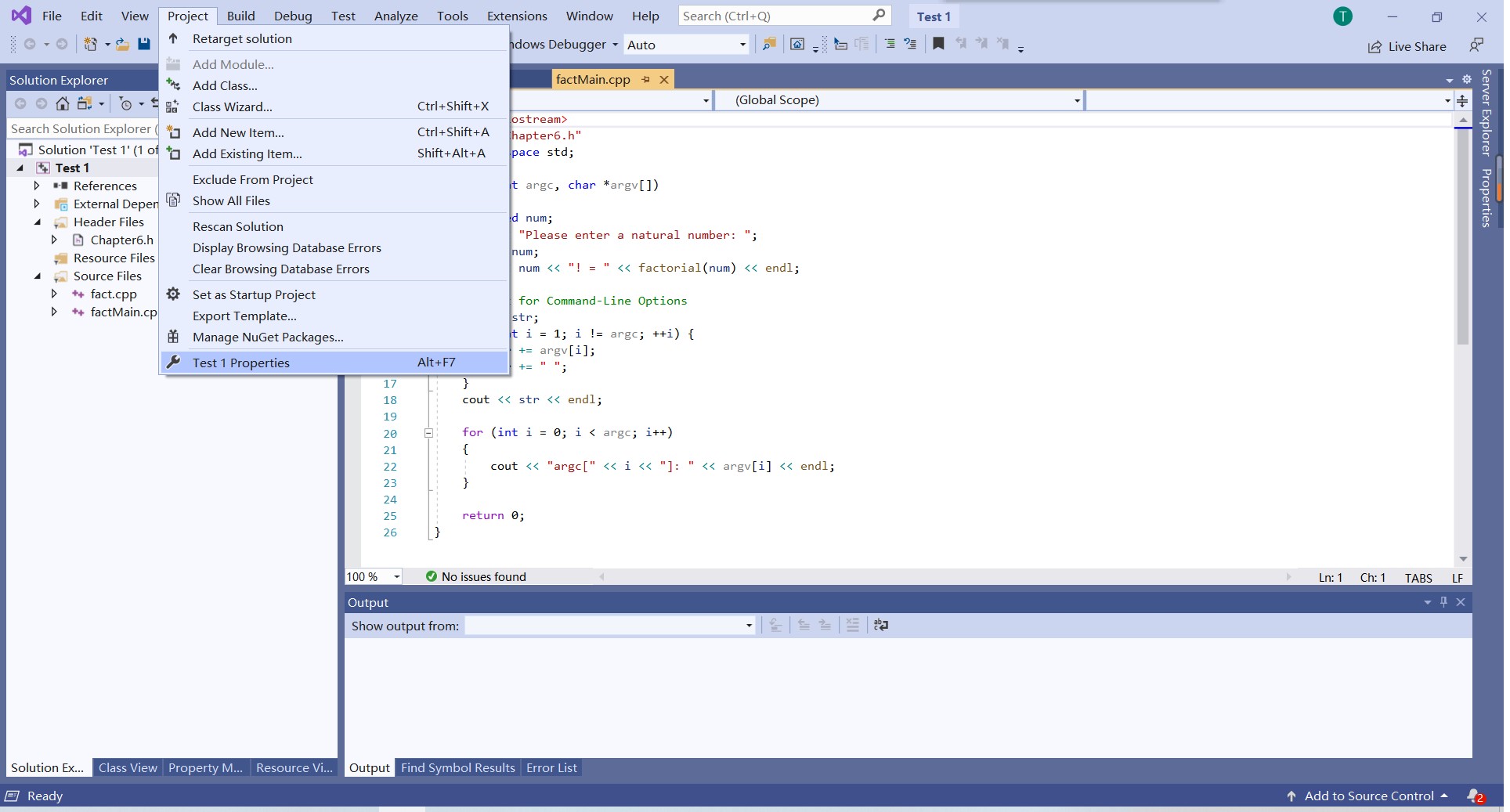Open the Global Scope dropdown above the editor
This screenshot has width=1510, height=812.
1076,100
